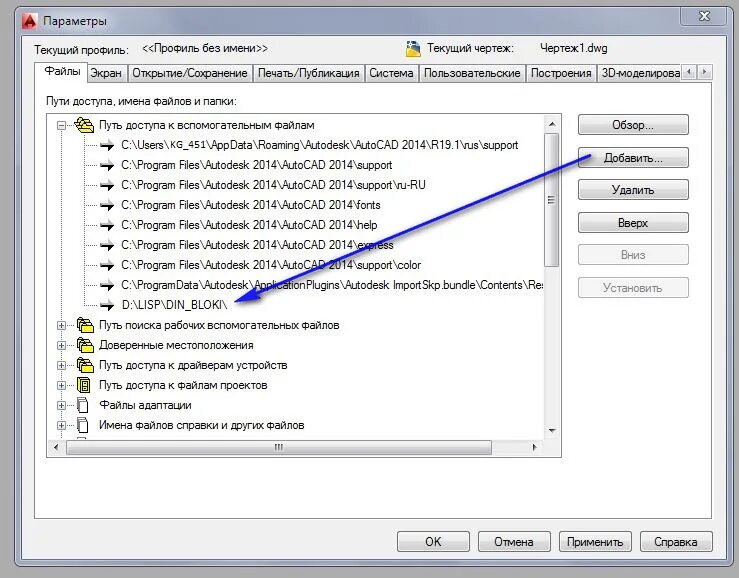Go to Печать/Публикация tab

(309, 73)
